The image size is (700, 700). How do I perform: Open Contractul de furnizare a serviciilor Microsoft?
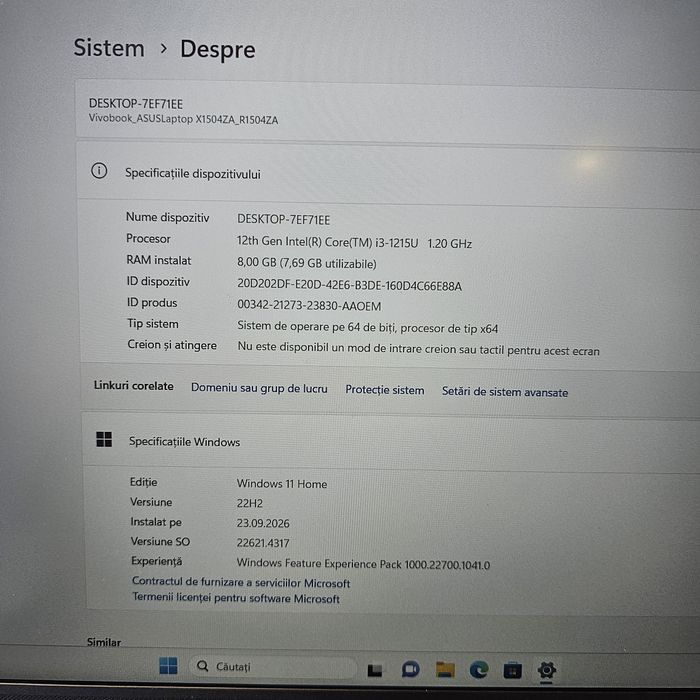coord(241,582)
